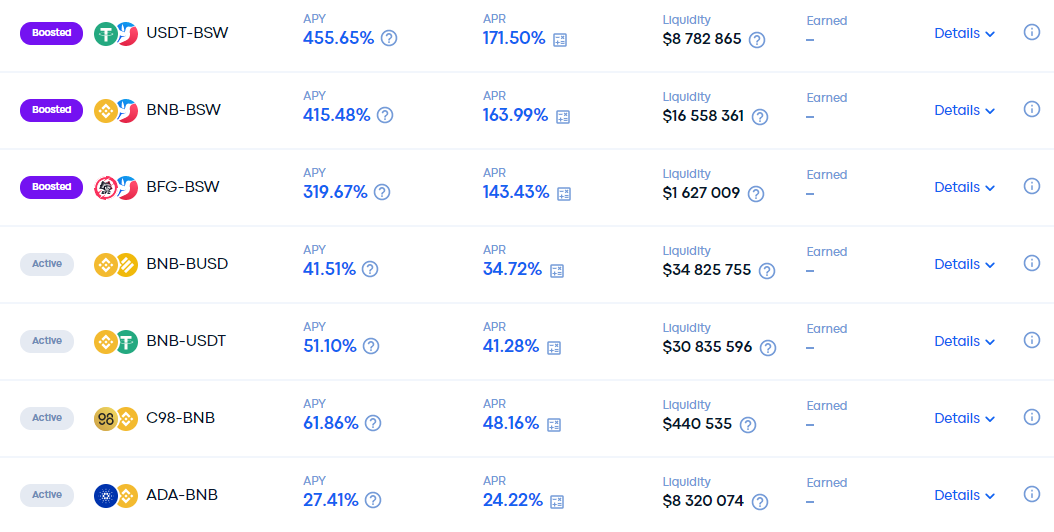This screenshot has height=532, width=1054.
Task: Expand Details for the ADA-BNB farm
Action: (x=964, y=495)
